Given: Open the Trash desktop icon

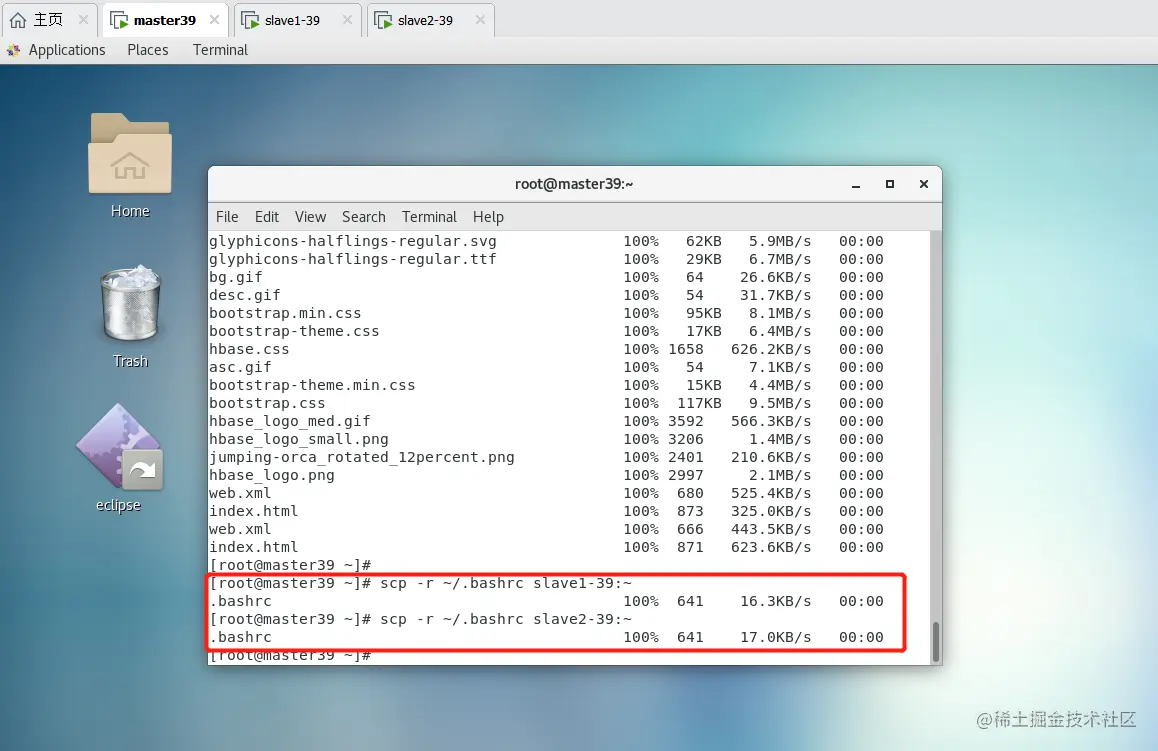Looking at the screenshot, I should pos(130,316).
